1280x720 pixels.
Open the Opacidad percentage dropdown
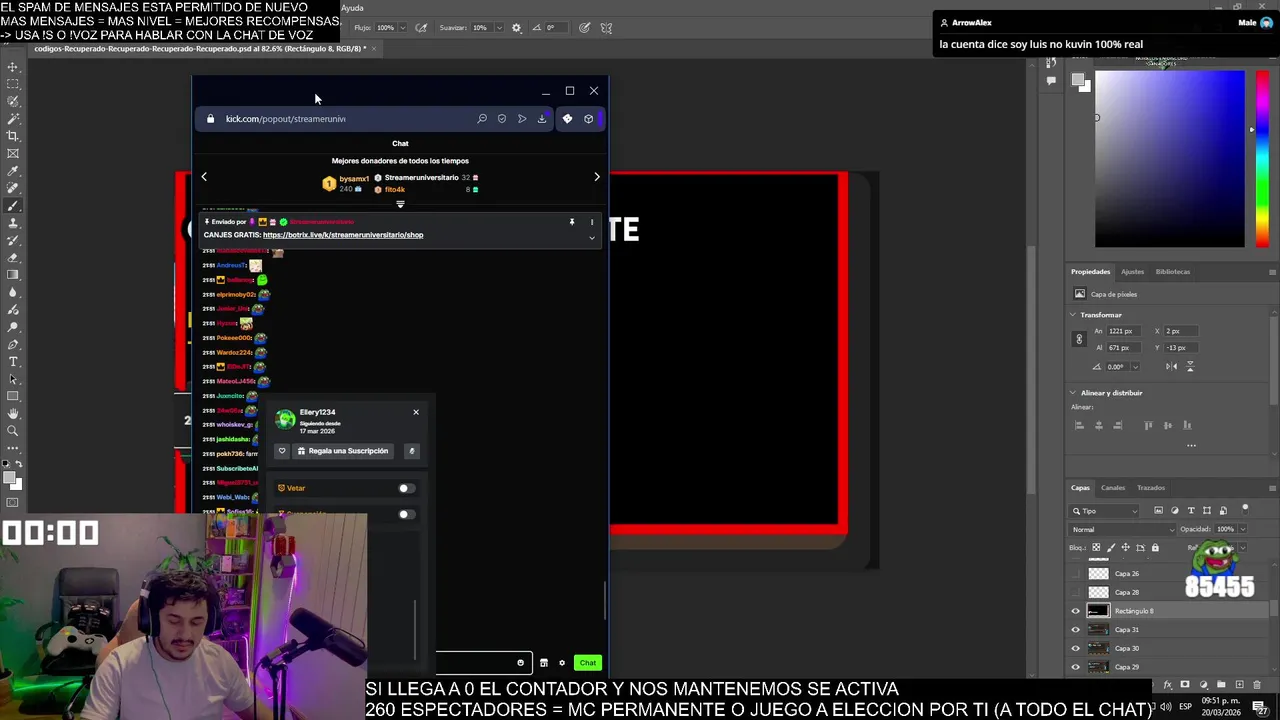point(1243,529)
